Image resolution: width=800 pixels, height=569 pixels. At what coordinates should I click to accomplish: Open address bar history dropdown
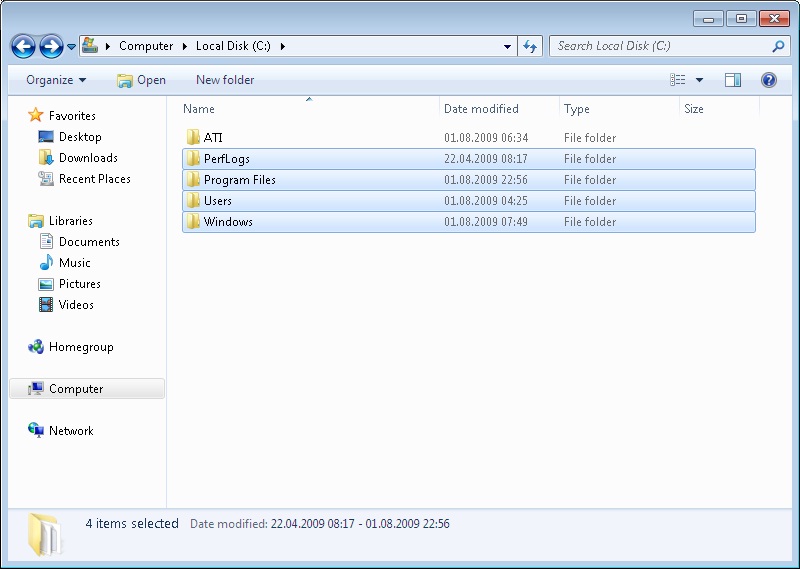tap(507, 46)
